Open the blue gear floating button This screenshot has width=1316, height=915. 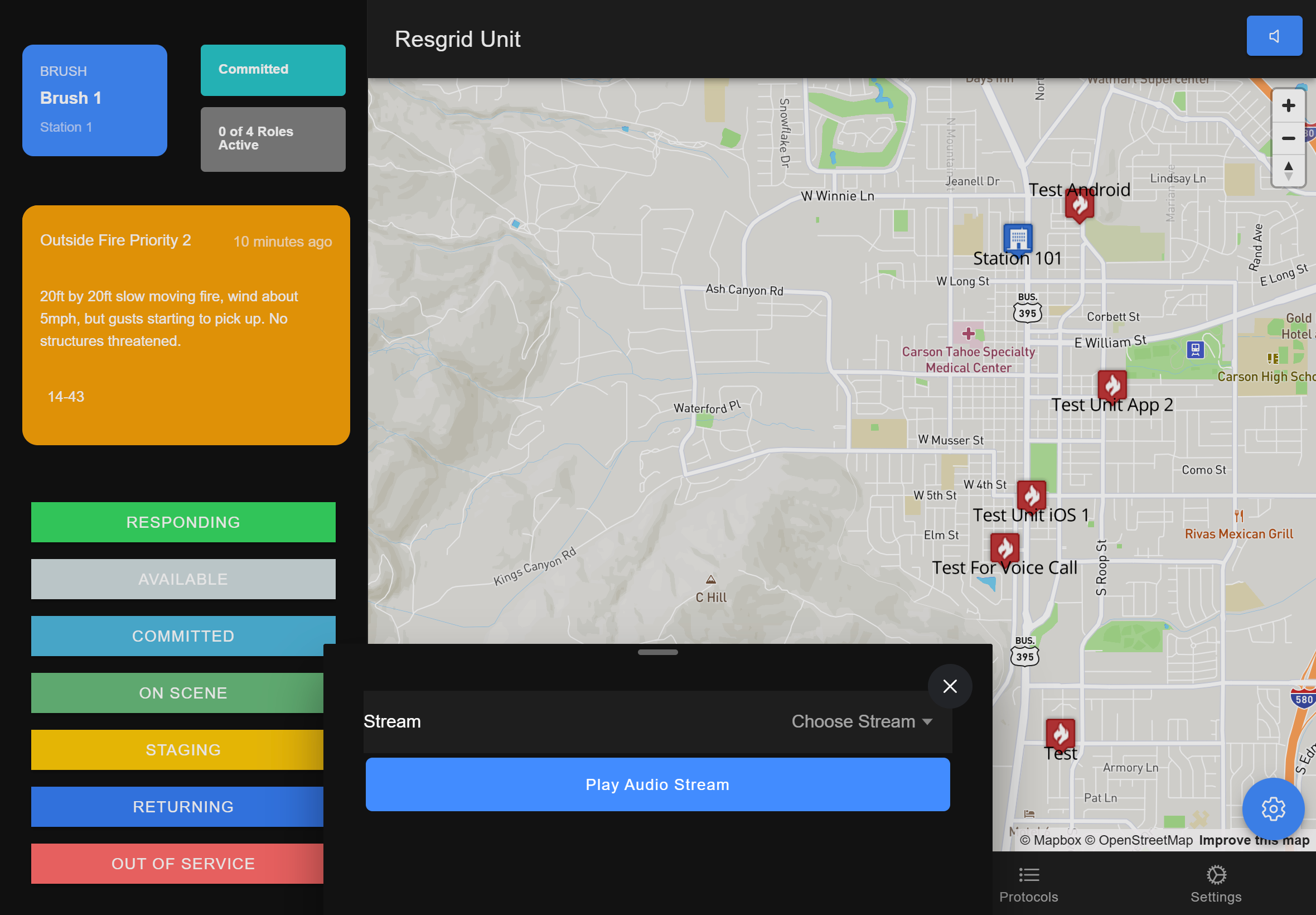[1273, 808]
